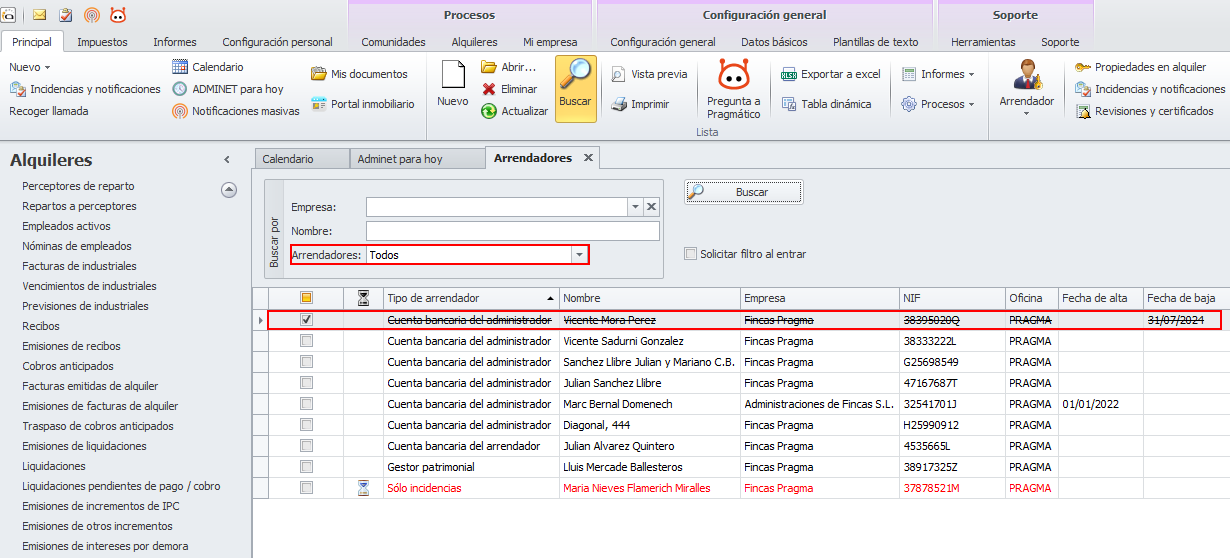
Task: Check the Lluis Mercade Ballesteros row checkbox
Action: point(306,467)
